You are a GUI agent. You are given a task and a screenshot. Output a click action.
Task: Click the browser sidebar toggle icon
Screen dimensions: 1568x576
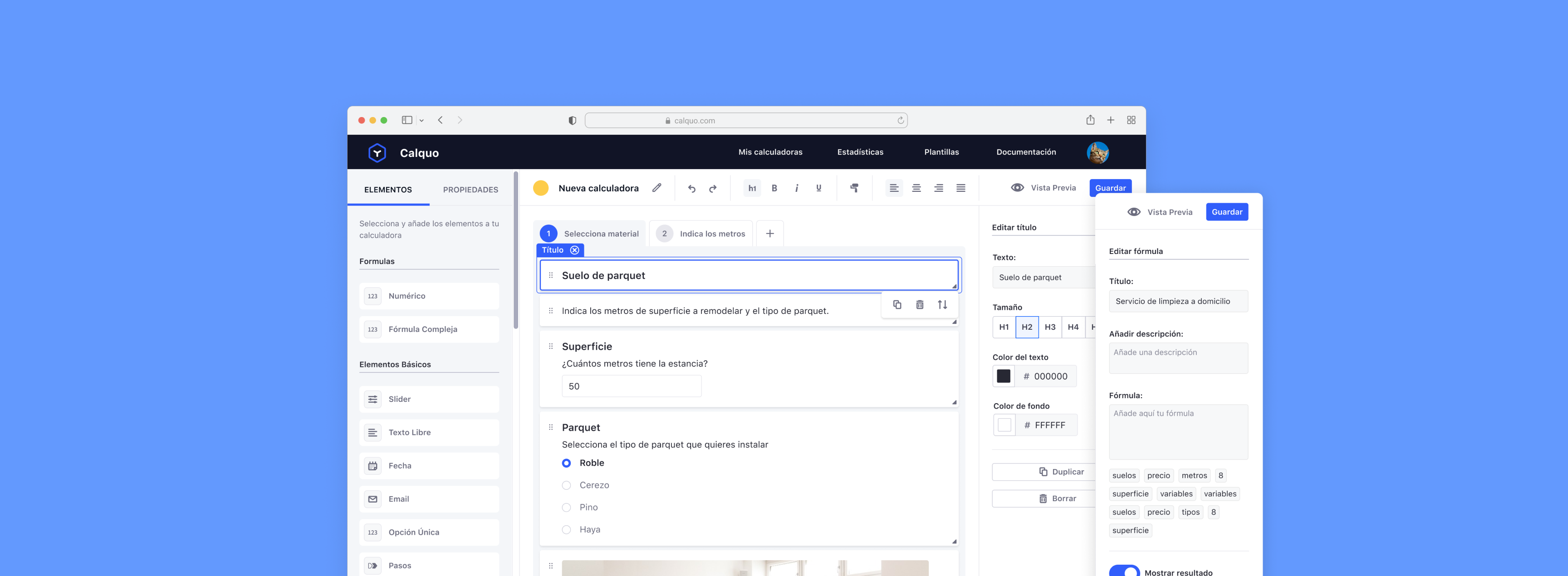(407, 120)
